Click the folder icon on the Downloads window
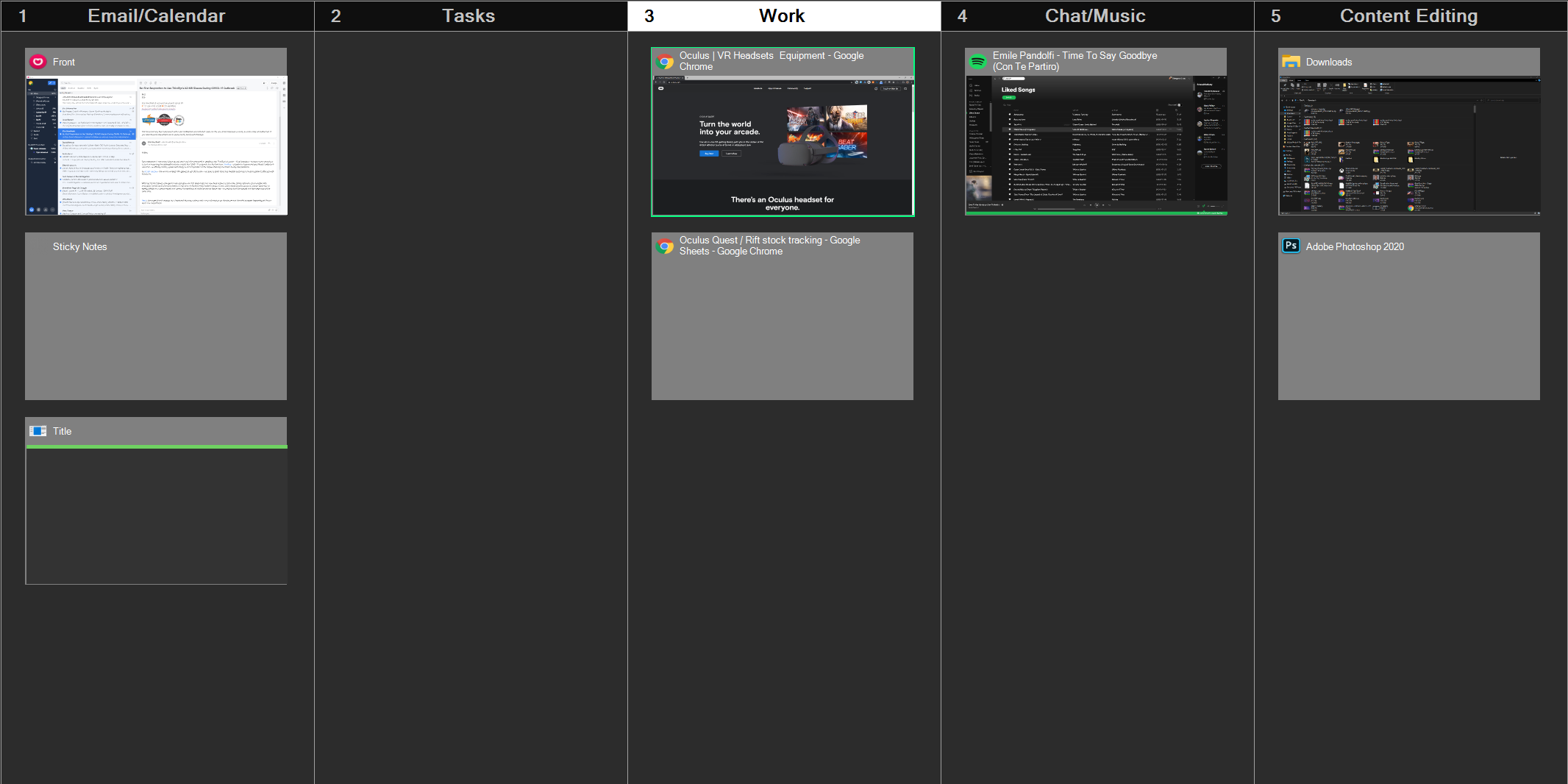The height and width of the screenshot is (784, 1568). (x=1291, y=62)
